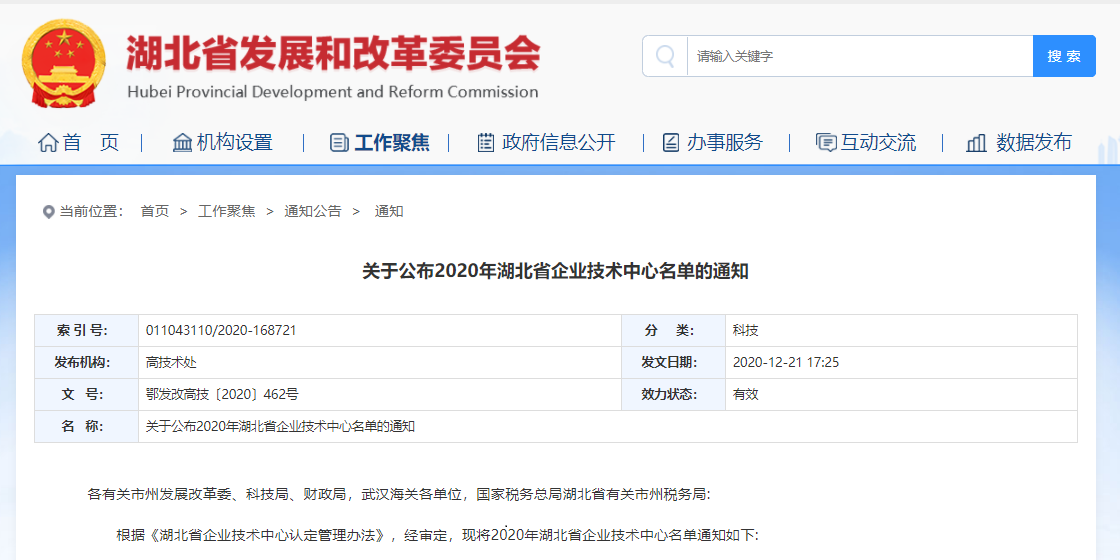
Task: Click the 首页 breadcrumb link
Action: (x=154, y=211)
